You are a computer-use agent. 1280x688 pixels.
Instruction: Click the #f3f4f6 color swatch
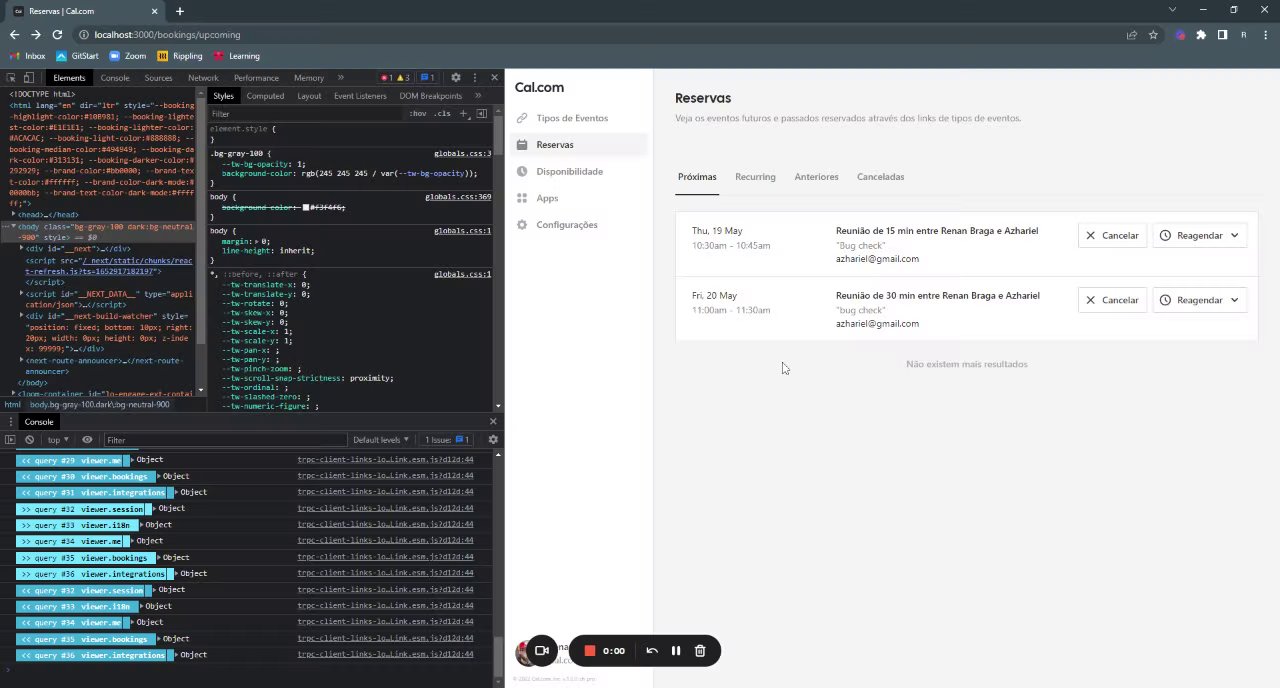pos(306,207)
